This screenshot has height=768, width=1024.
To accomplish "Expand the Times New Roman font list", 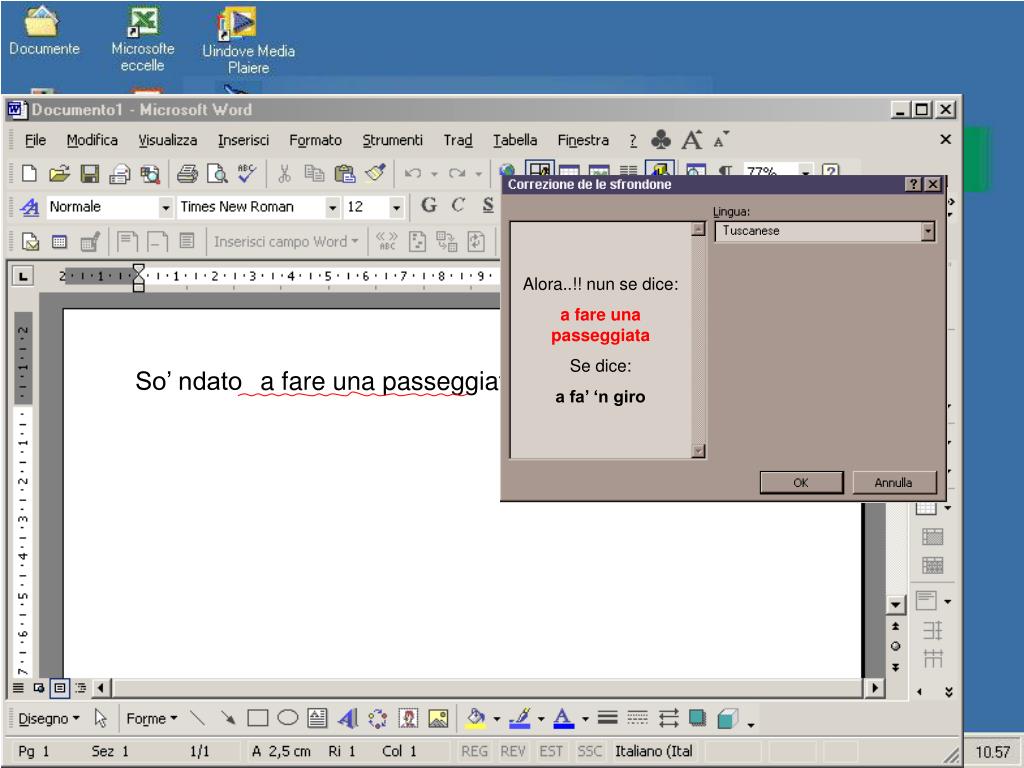I will tap(332, 208).
